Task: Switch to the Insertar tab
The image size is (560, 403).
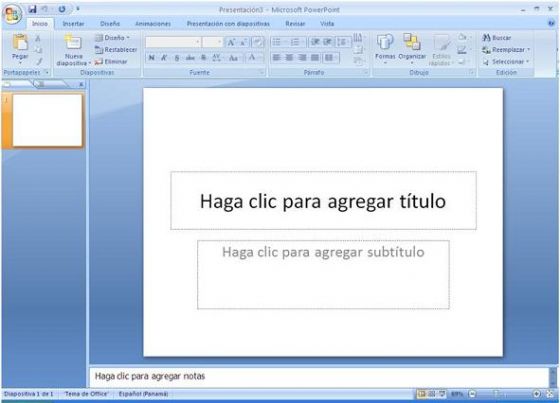Action: (73, 24)
